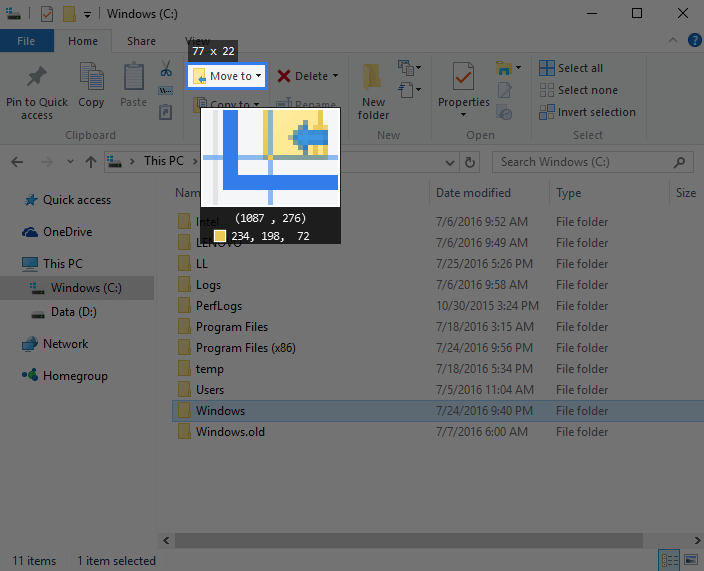Open the Delete dropdown arrow
The height and width of the screenshot is (571, 704).
click(x=335, y=76)
